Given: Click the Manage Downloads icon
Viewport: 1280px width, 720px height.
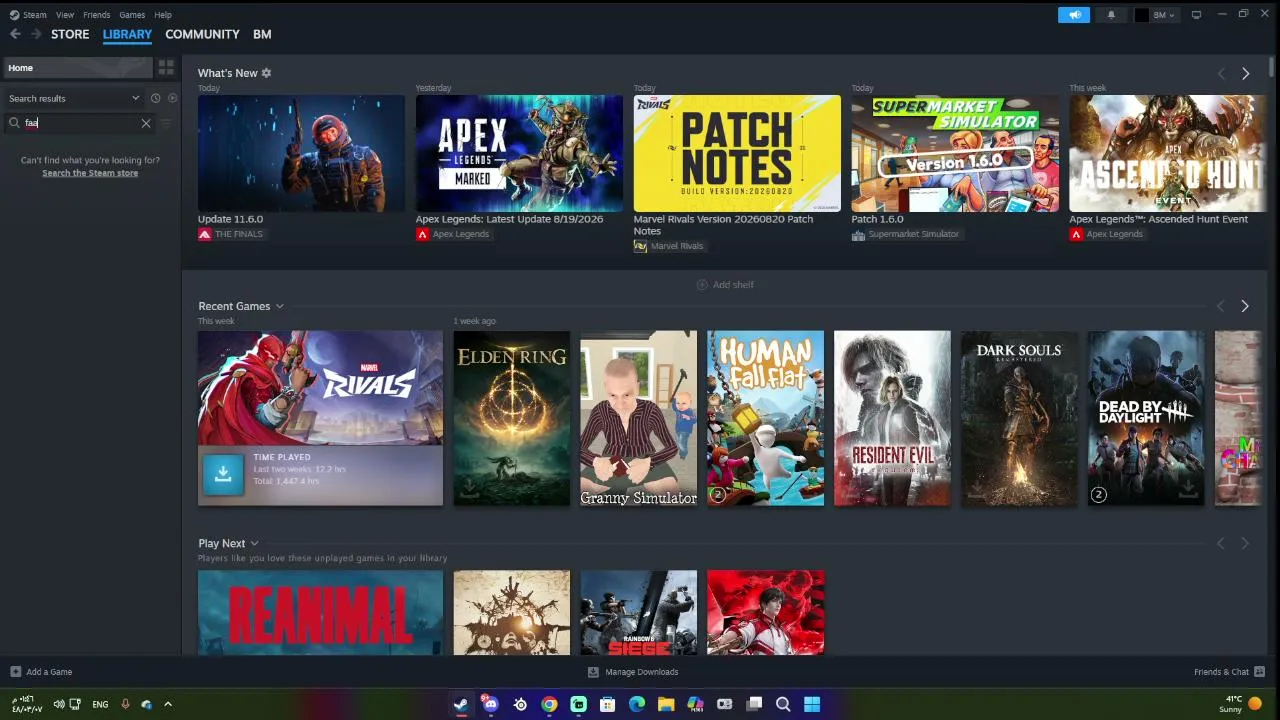Looking at the screenshot, I should (593, 672).
